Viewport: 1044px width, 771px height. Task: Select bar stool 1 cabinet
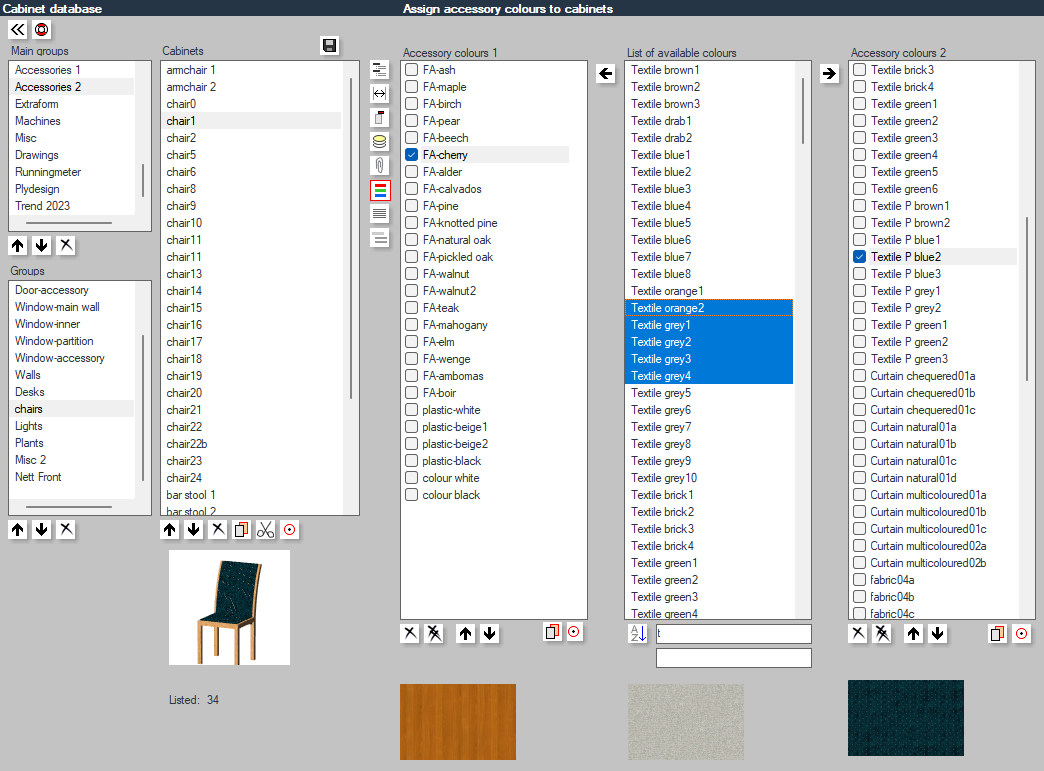pyautogui.click(x=252, y=495)
